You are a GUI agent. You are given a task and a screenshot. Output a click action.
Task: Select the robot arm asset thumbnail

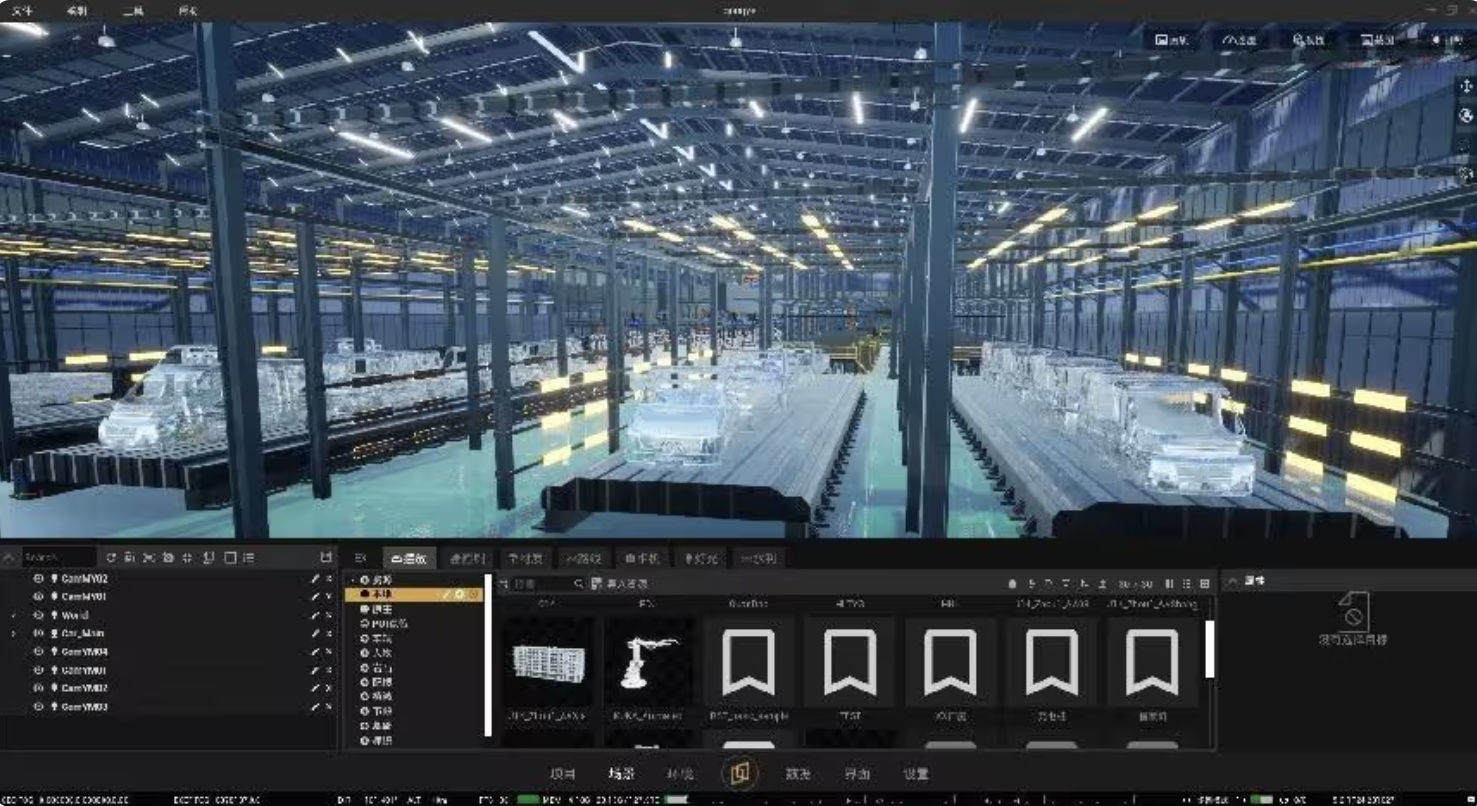click(649, 662)
